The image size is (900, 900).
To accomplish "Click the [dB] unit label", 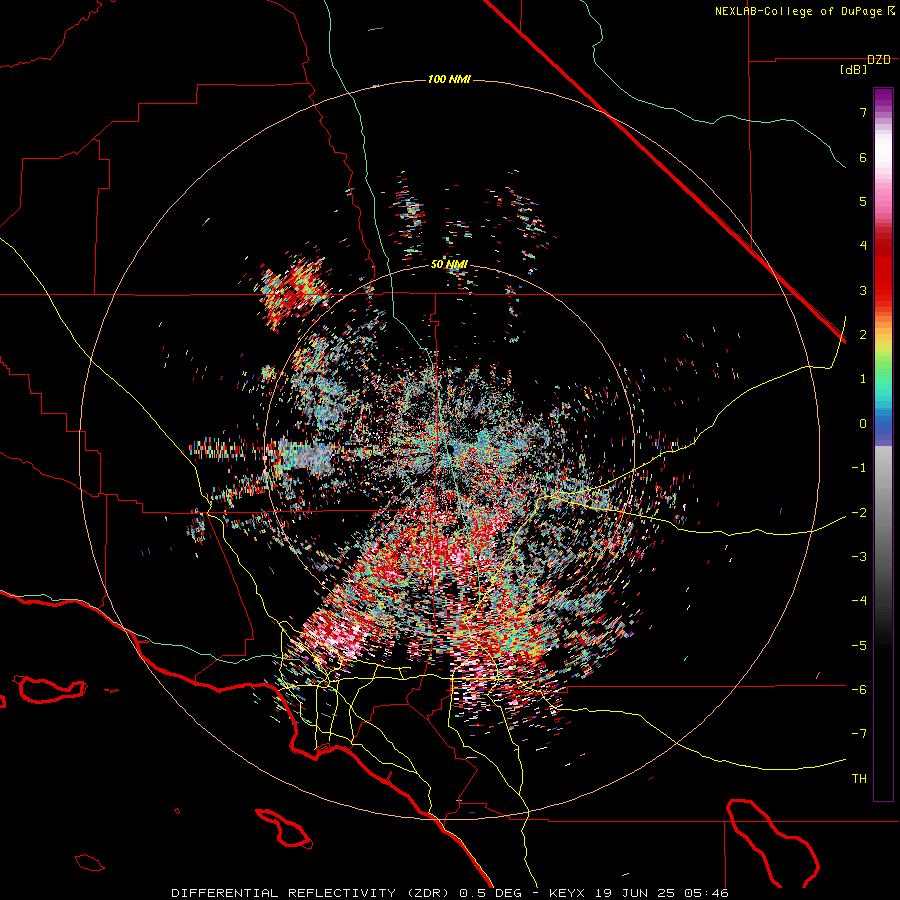I will click(853, 70).
